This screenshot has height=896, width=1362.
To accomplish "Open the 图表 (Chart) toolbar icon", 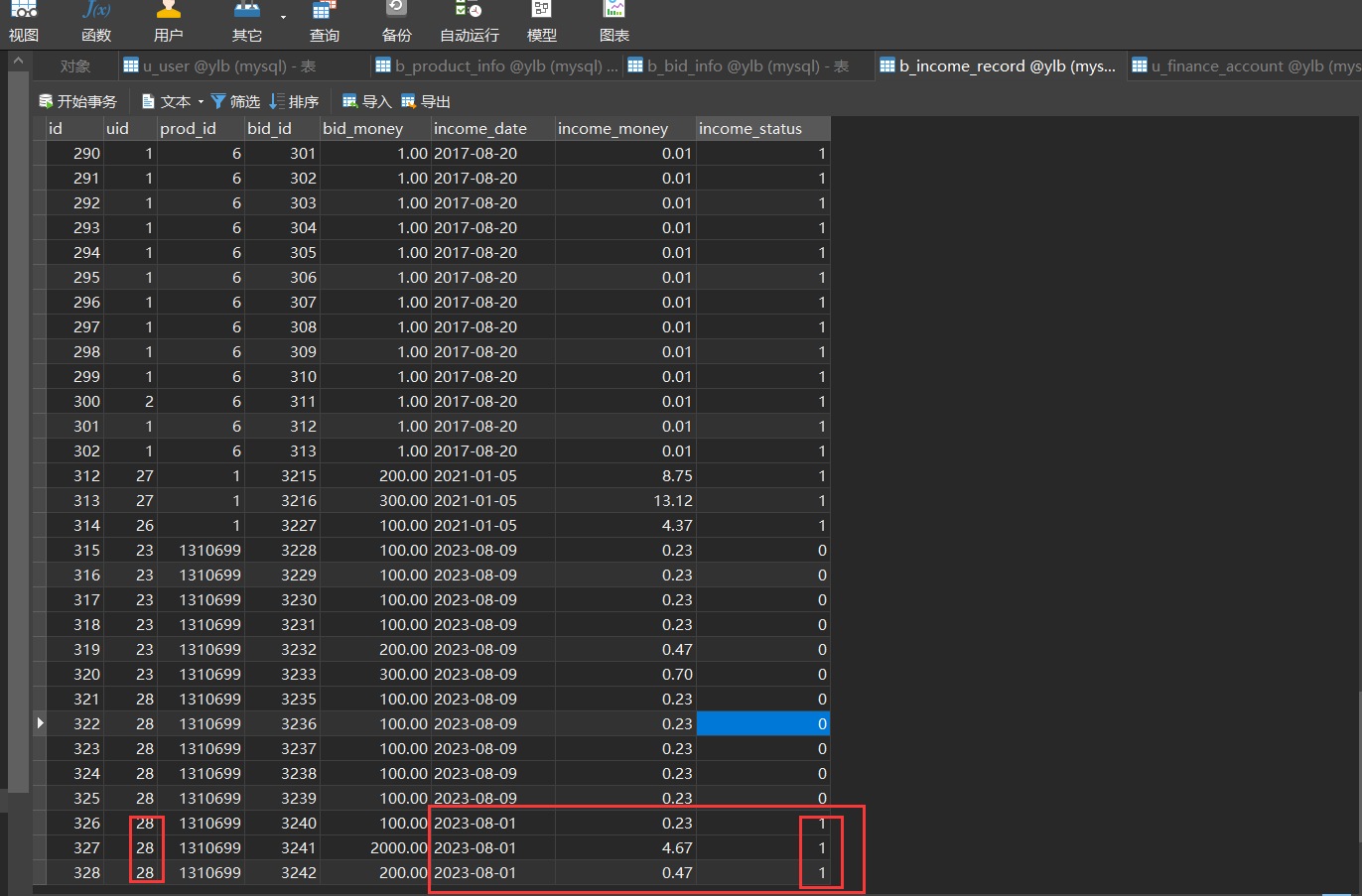I will point(614,22).
